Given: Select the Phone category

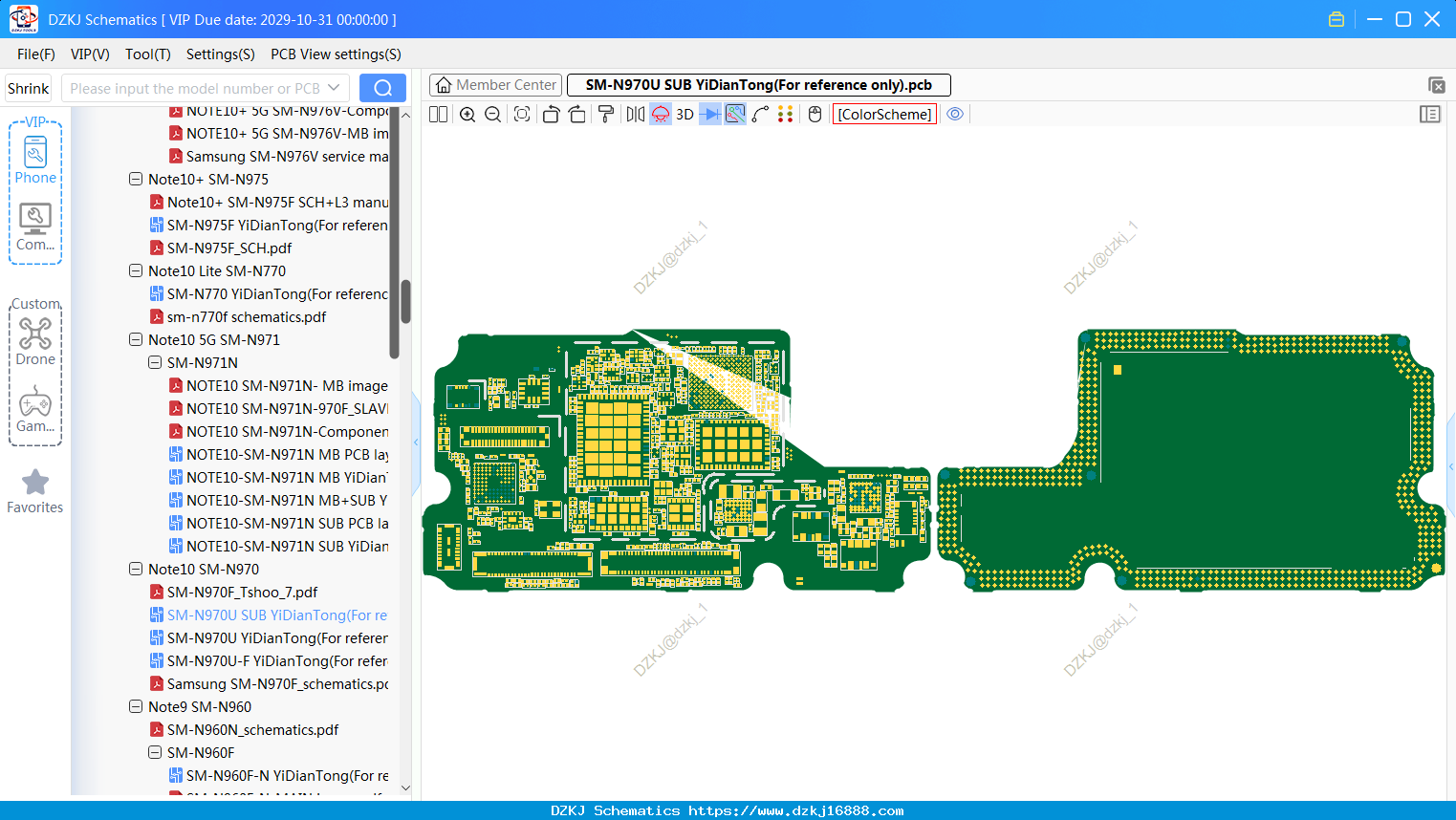Looking at the screenshot, I should [35, 160].
